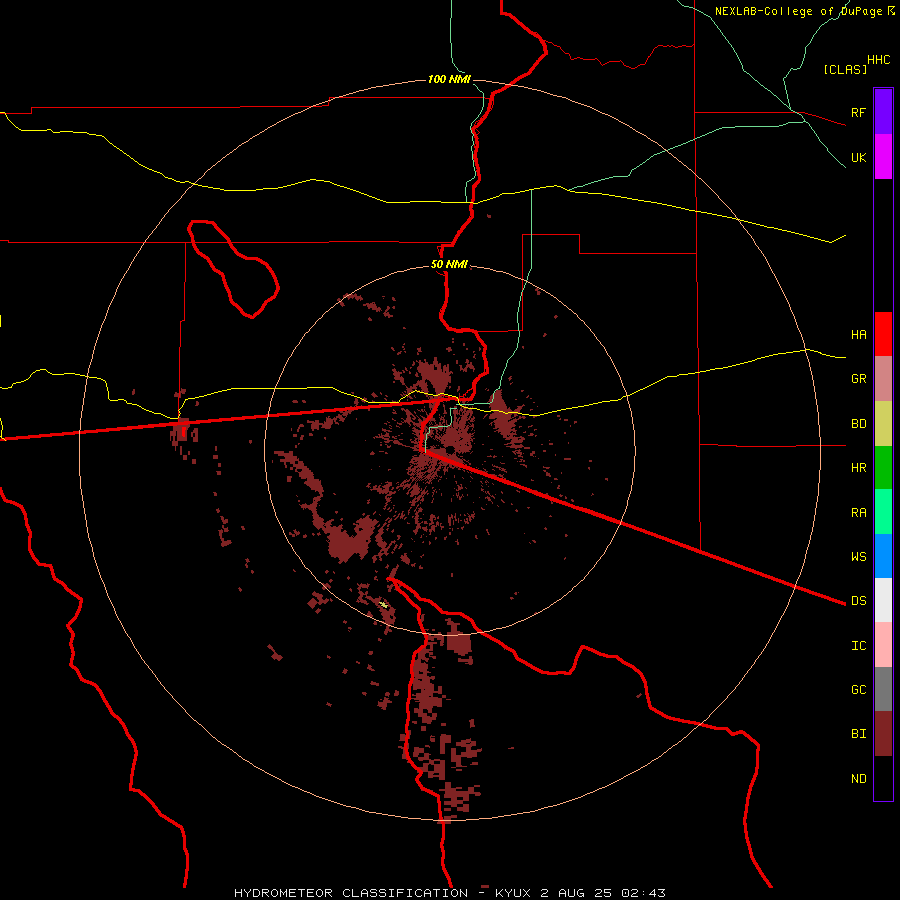Click the GR legend label

click(858, 379)
